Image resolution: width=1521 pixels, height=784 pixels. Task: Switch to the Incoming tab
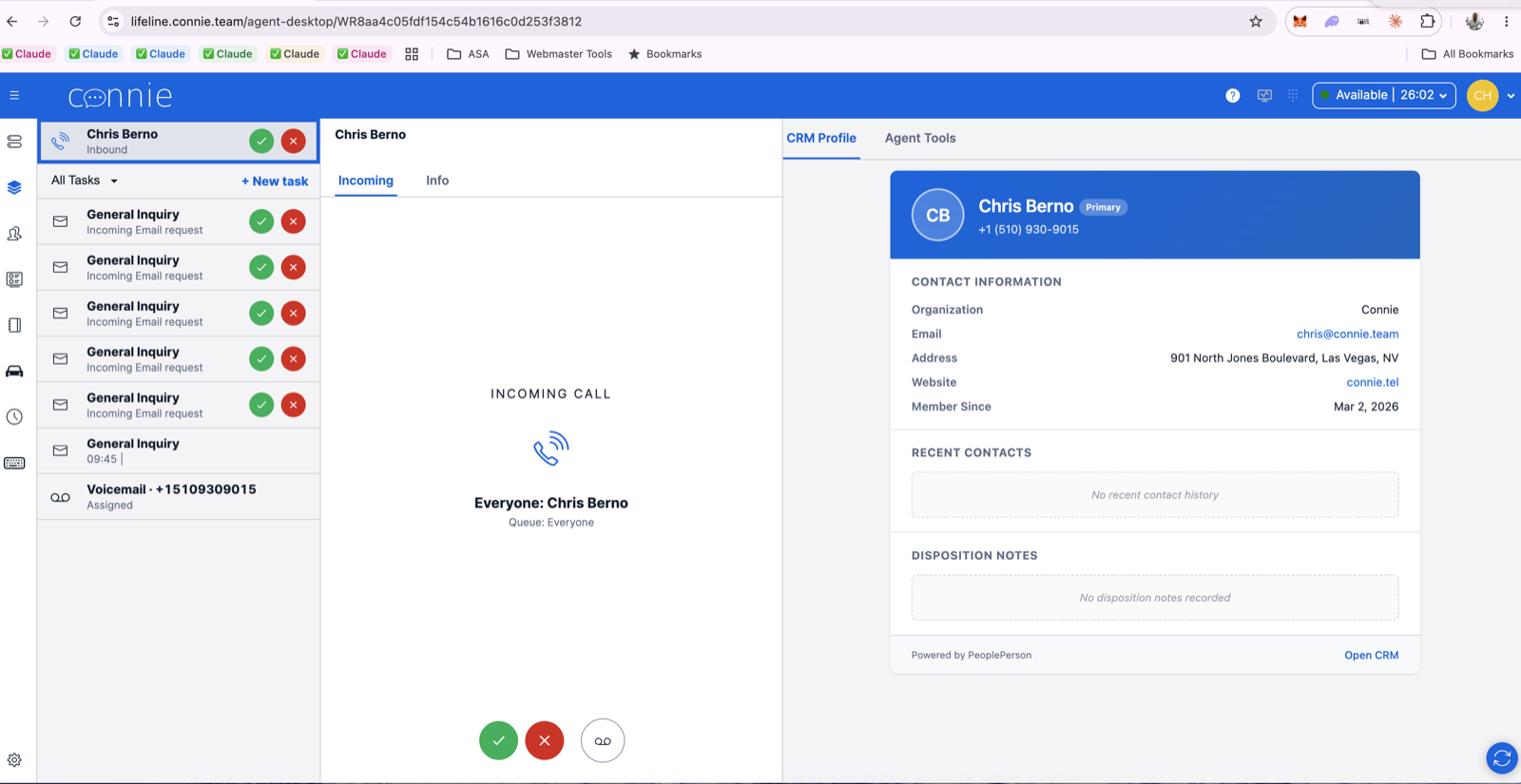click(366, 181)
